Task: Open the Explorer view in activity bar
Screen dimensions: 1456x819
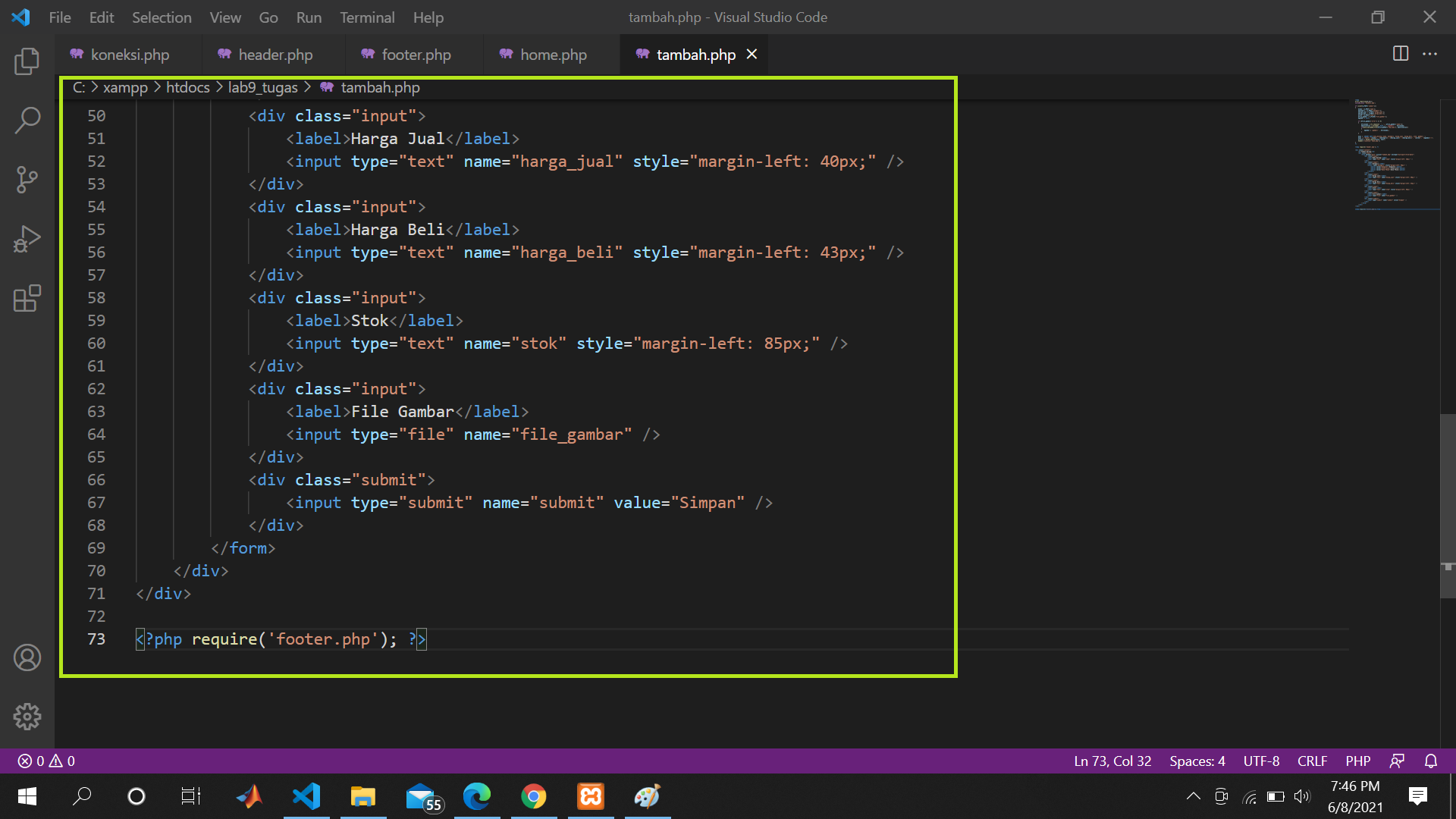Action: point(27,61)
